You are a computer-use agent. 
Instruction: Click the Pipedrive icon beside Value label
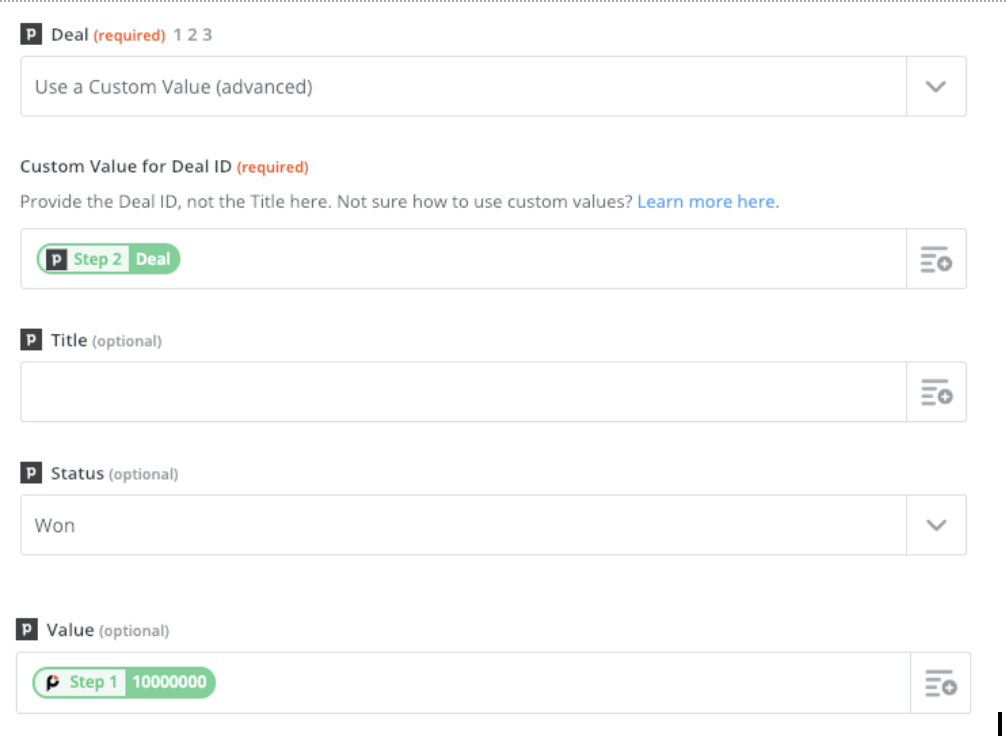point(26,629)
